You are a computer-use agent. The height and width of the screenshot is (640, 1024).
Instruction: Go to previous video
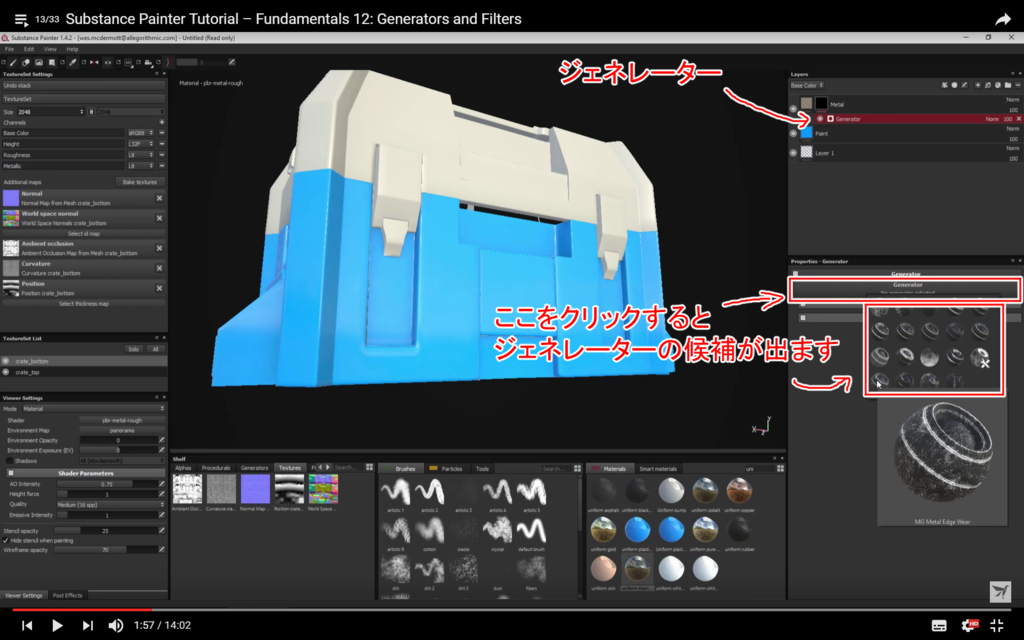[x=27, y=626]
